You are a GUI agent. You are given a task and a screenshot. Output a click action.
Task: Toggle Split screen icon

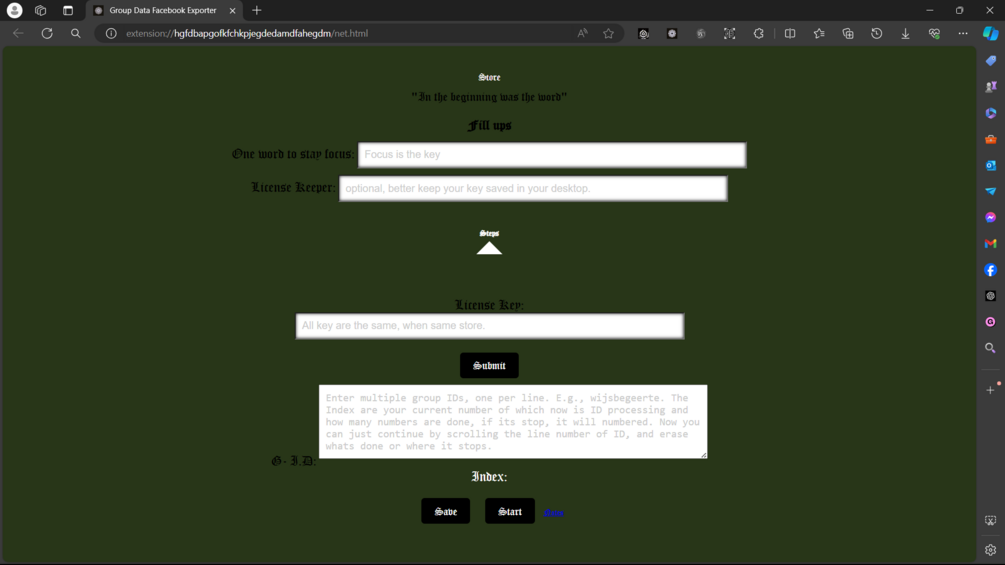point(790,33)
